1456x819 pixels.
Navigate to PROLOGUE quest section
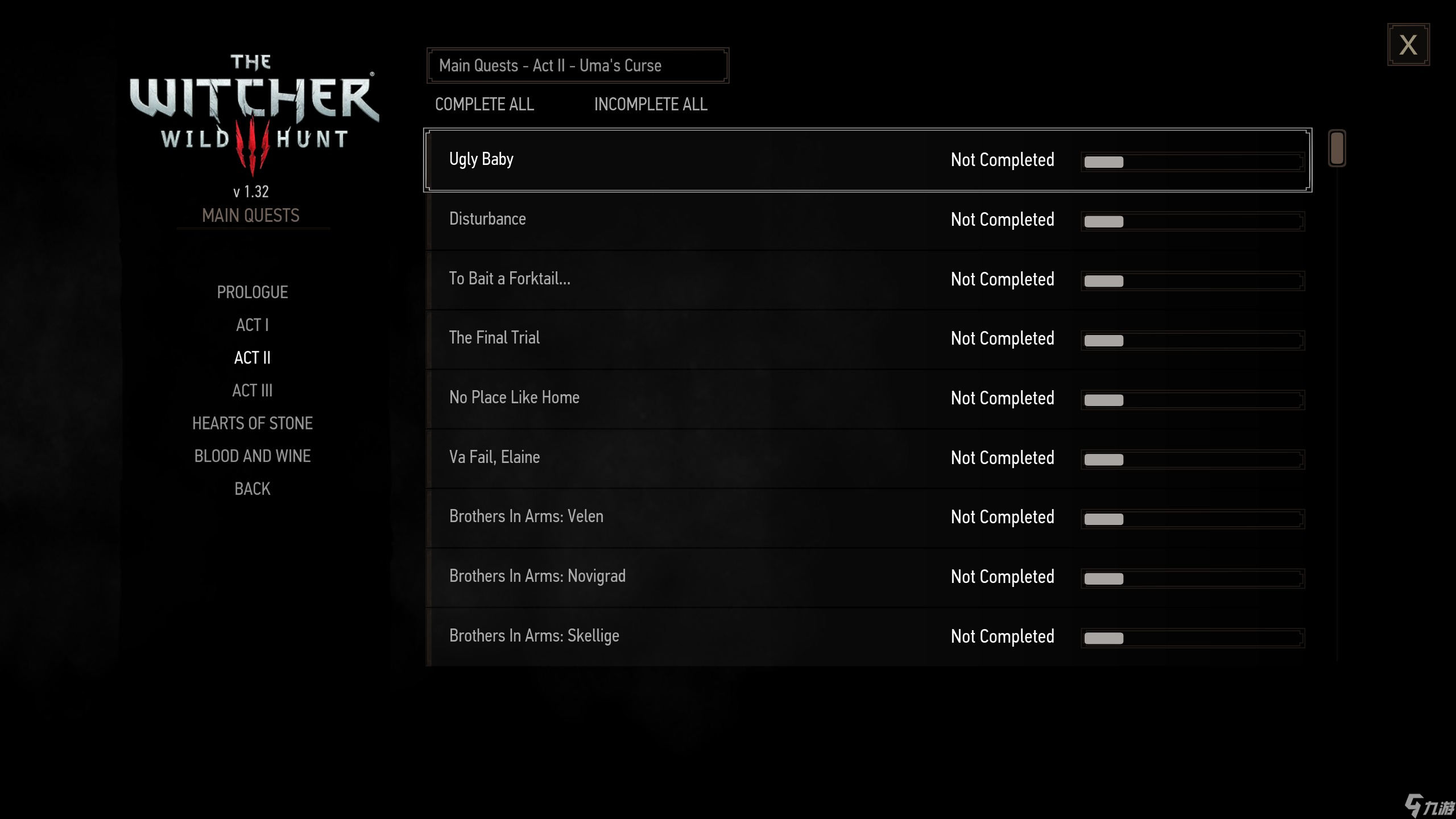point(252,292)
